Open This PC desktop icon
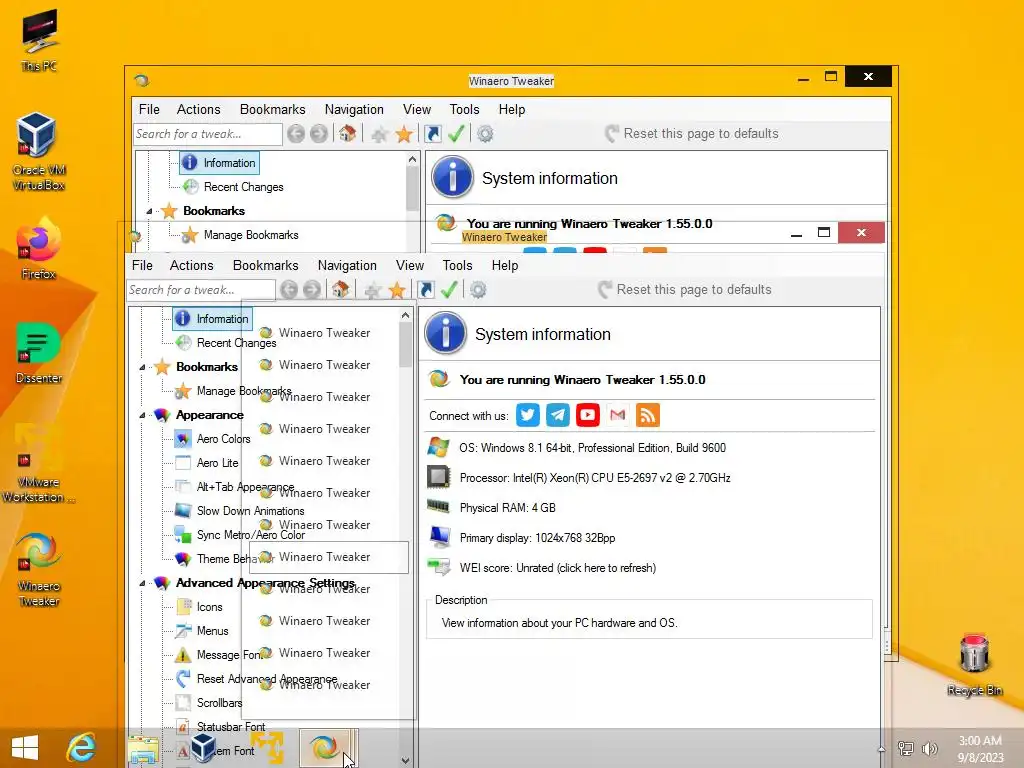The height and width of the screenshot is (768, 1024). click(x=39, y=39)
